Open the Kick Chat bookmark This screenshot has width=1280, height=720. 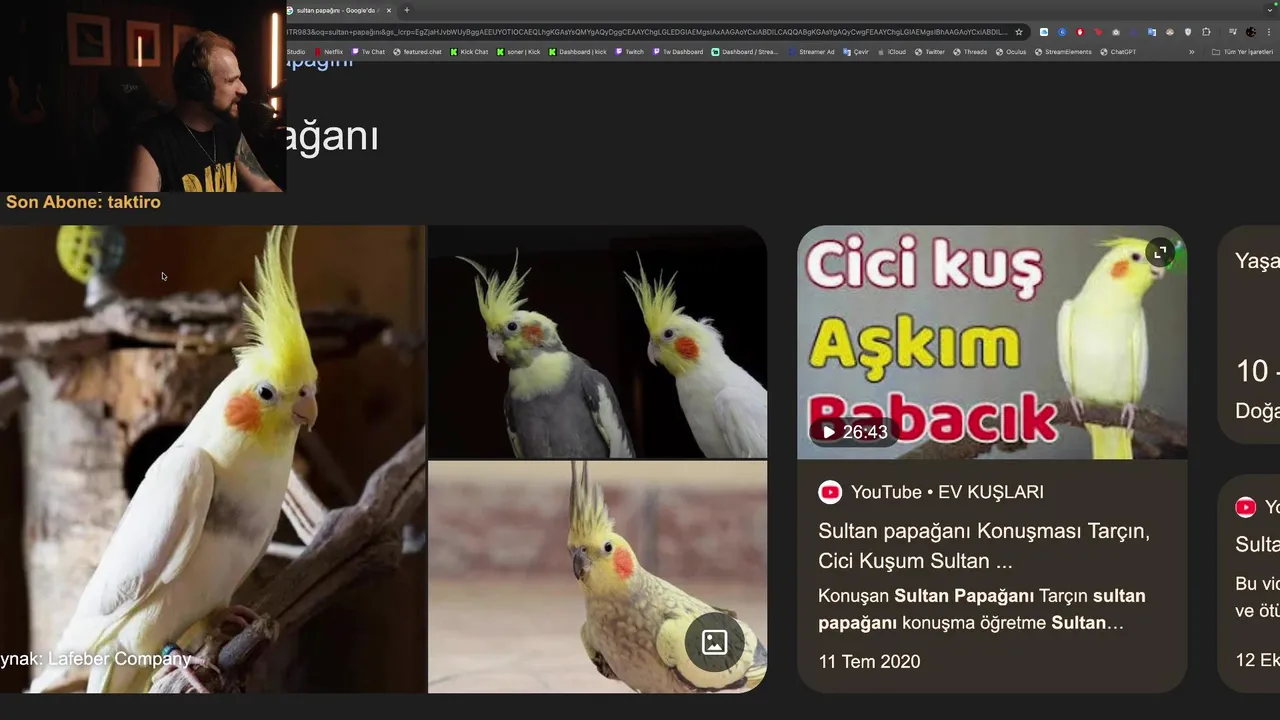(x=469, y=52)
